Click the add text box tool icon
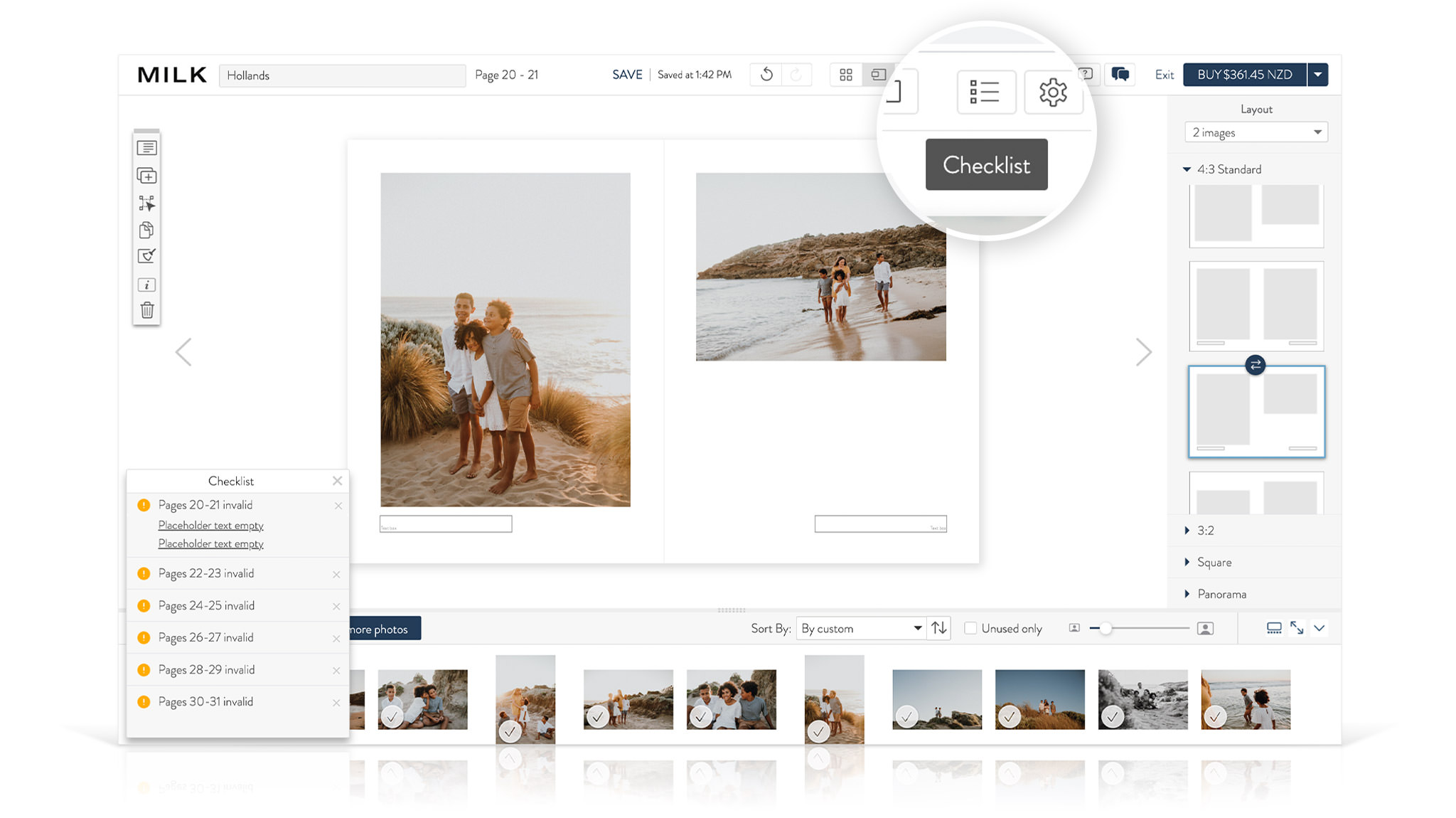 [146, 148]
